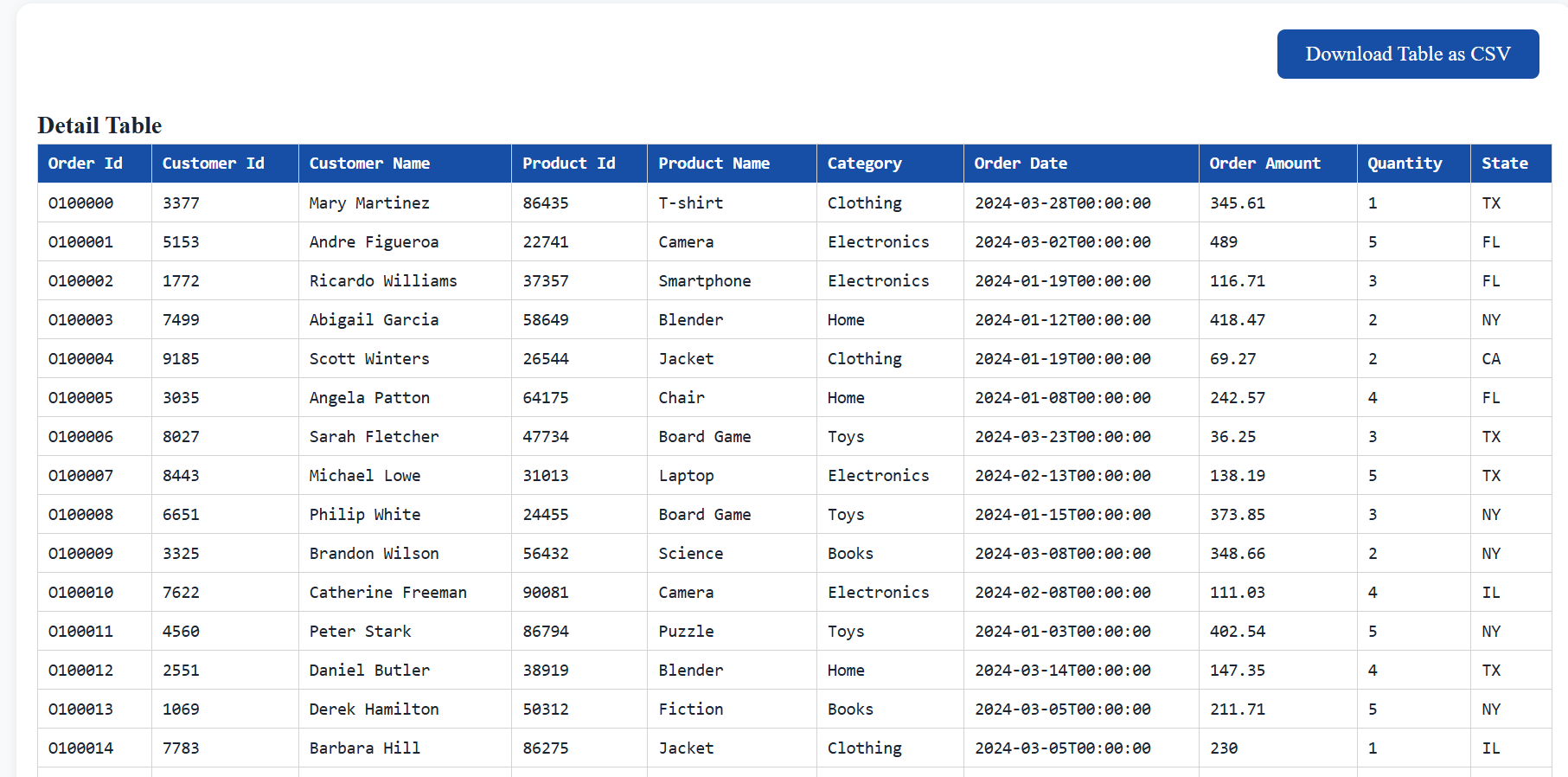
Task: Click the Scott Winters row name
Action: click(x=369, y=359)
